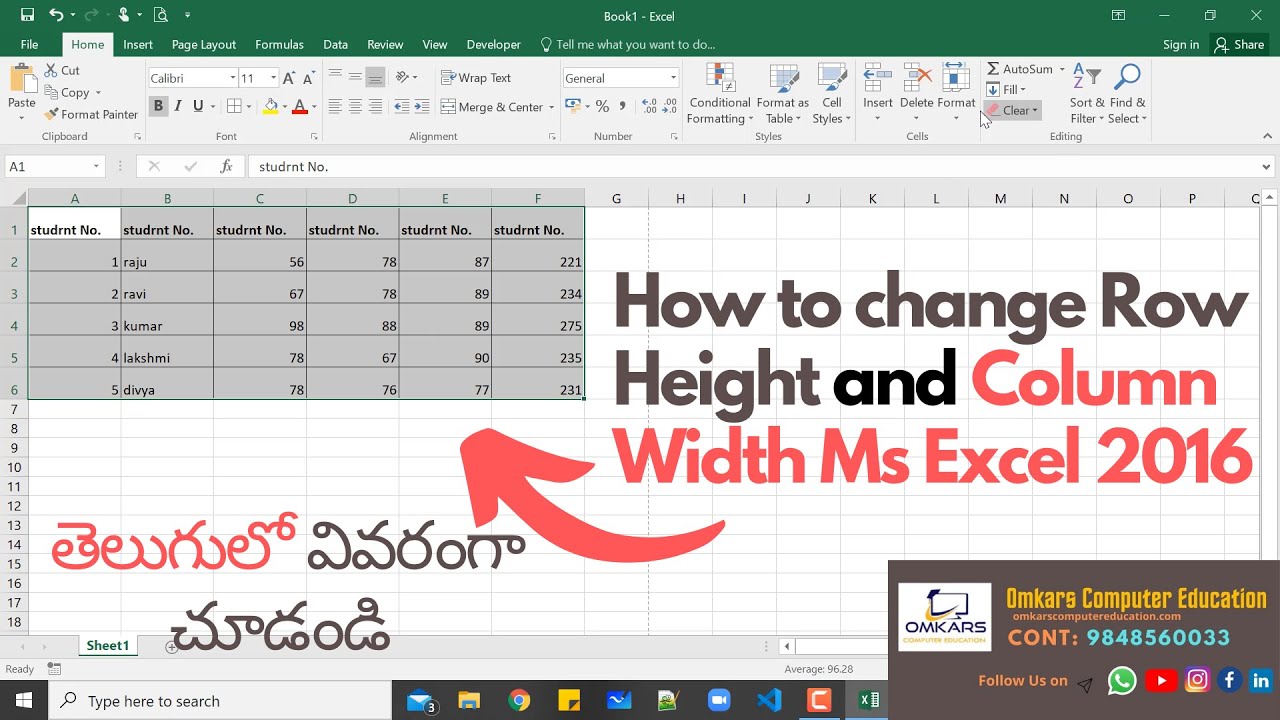1280x720 pixels.
Task: Click the Font Color red A icon
Action: 300,106
